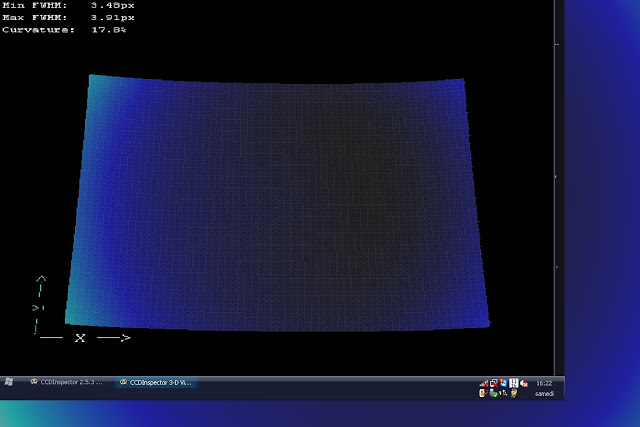Click the taskbar clock showing 16:22
The height and width of the screenshot is (427, 640).
point(544,383)
